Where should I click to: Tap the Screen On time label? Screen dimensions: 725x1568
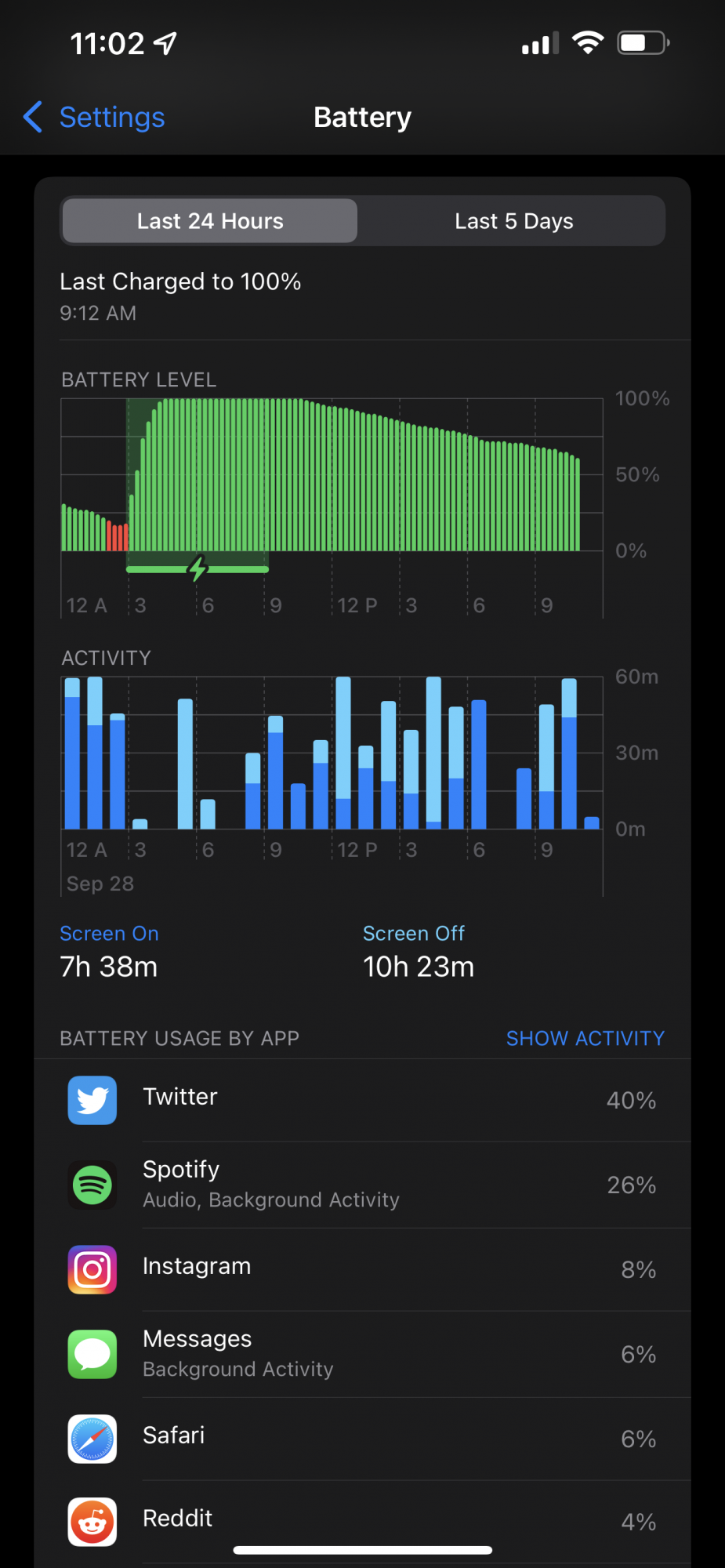(x=109, y=933)
